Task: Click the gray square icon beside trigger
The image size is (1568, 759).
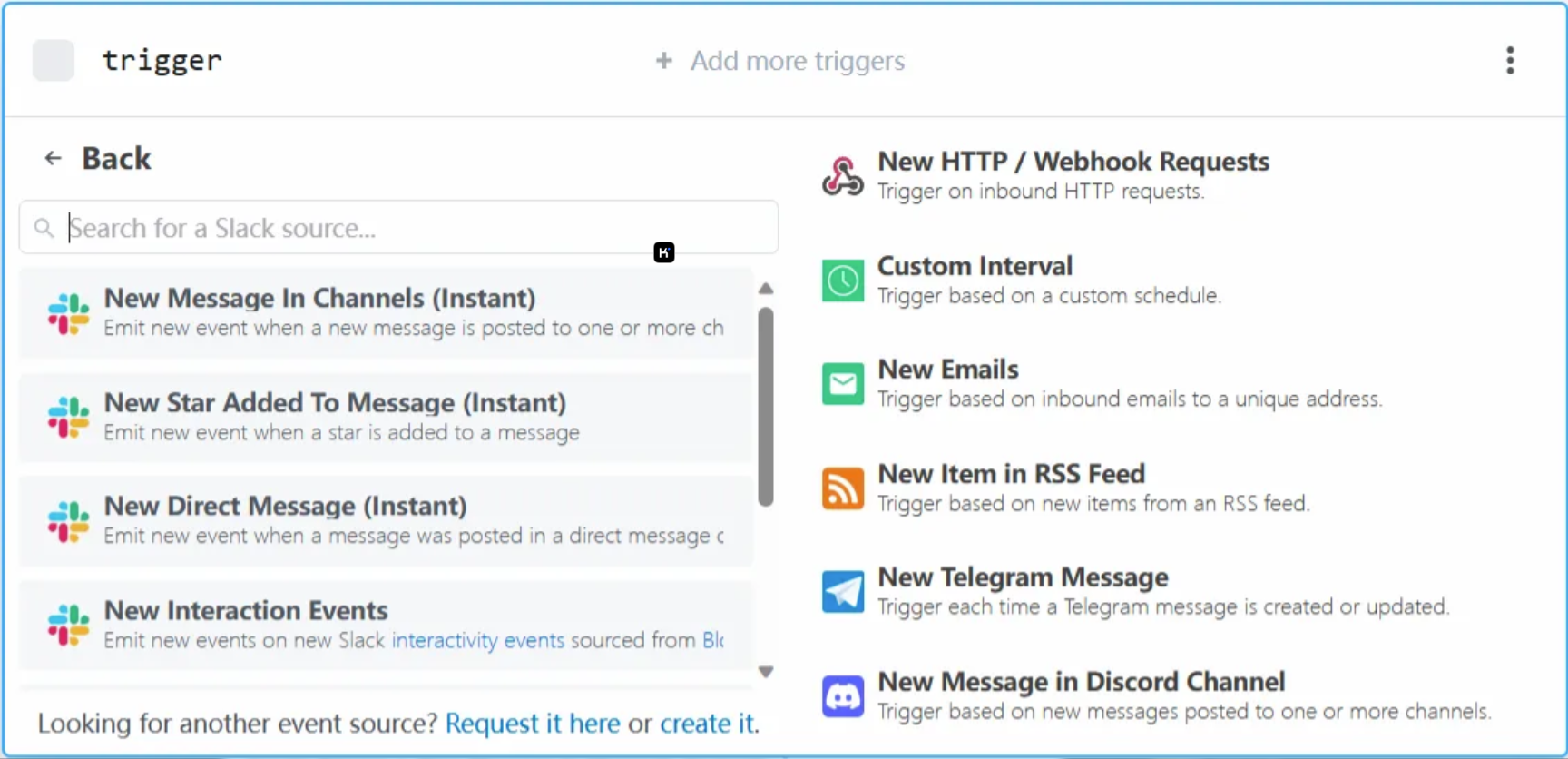Action: click(x=54, y=61)
